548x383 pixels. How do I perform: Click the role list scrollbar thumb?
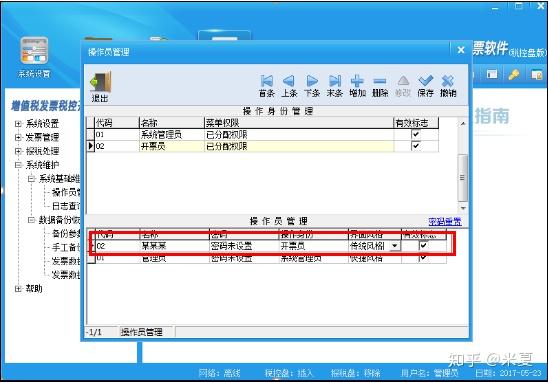click(463, 177)
